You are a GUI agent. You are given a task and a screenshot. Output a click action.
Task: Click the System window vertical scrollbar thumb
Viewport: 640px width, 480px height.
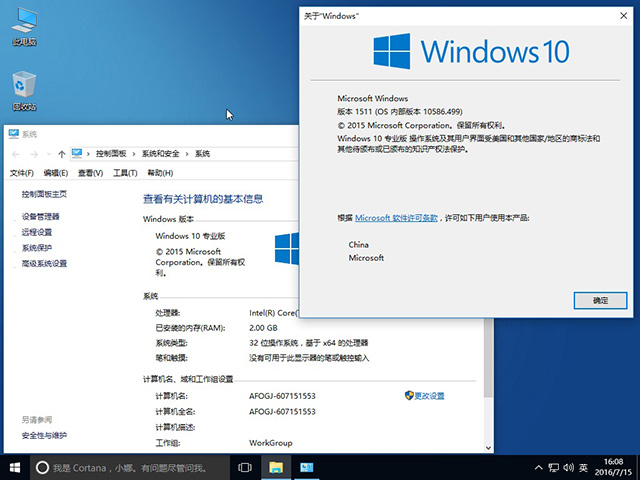(x=488, y=358)
